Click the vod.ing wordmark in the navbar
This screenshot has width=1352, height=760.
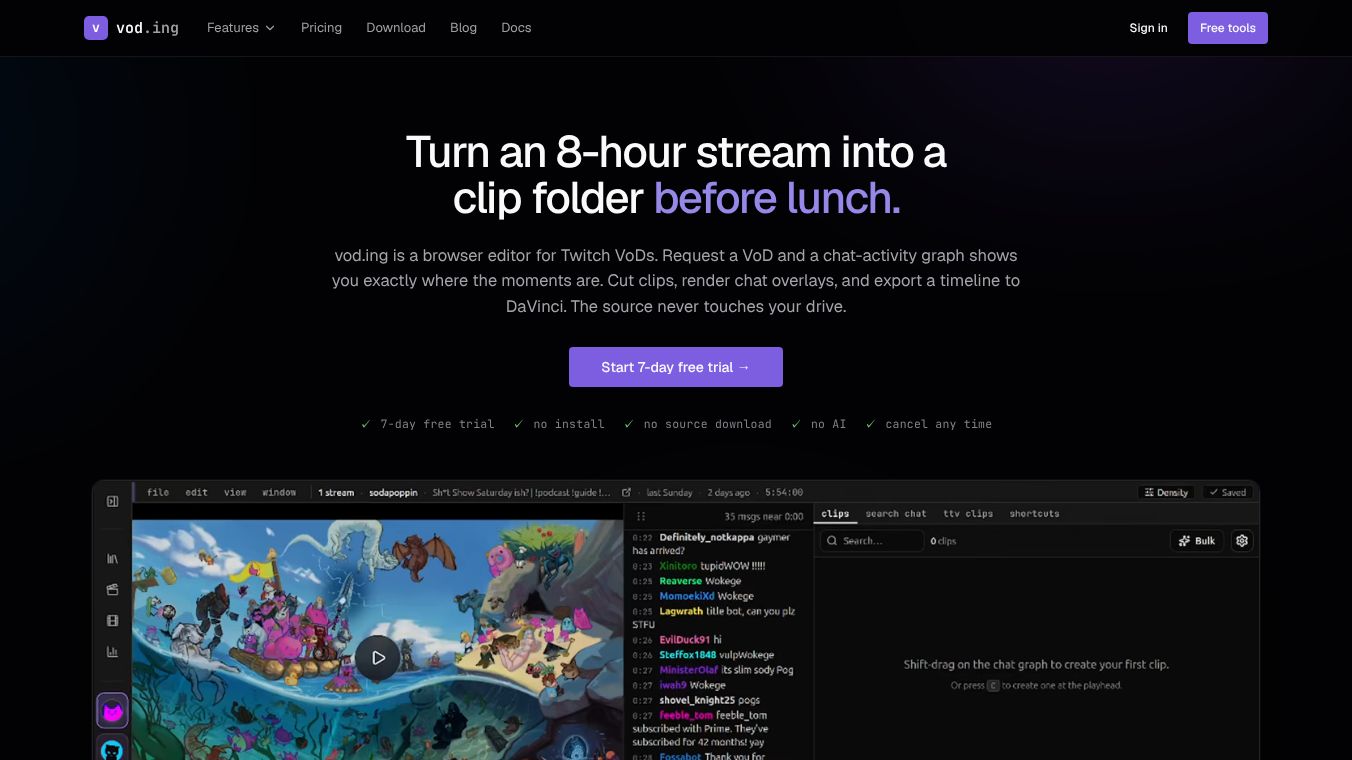click(147, 28)
